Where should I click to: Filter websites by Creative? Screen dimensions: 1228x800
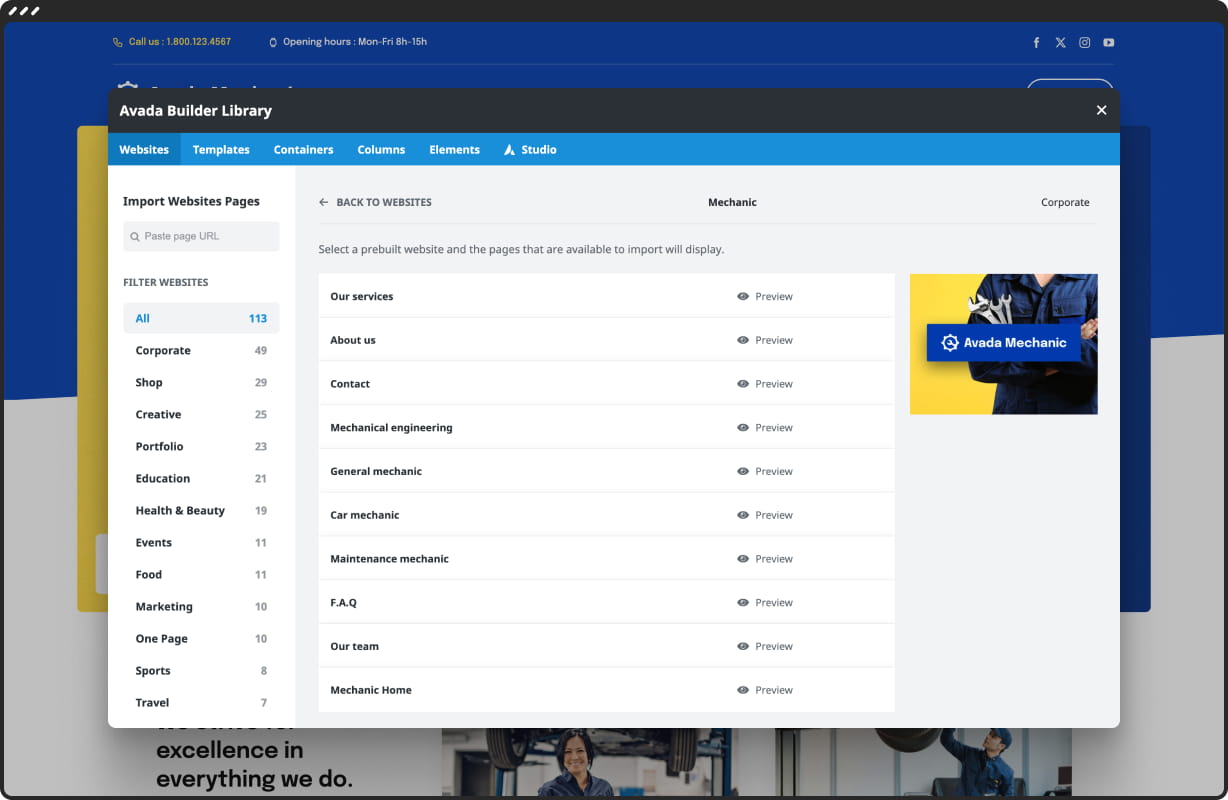201,414
